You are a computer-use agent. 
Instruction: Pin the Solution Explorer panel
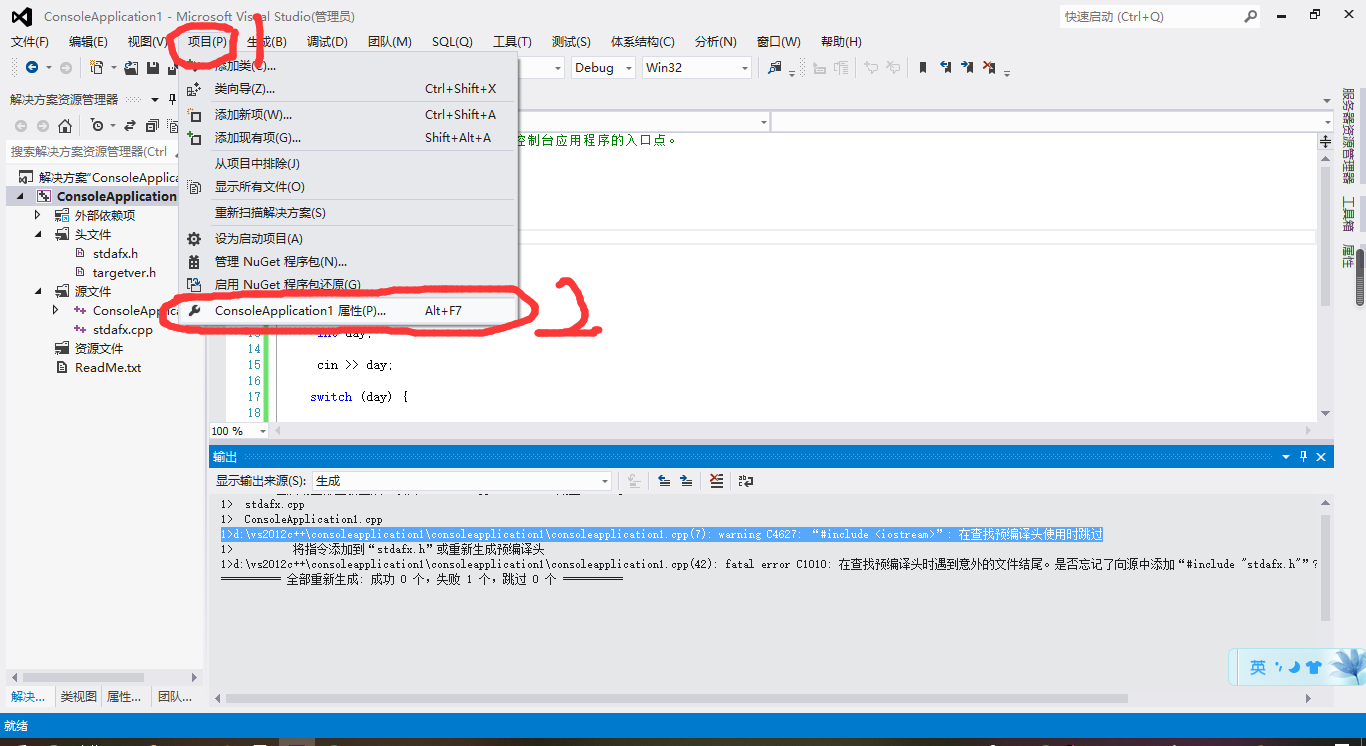173,99
